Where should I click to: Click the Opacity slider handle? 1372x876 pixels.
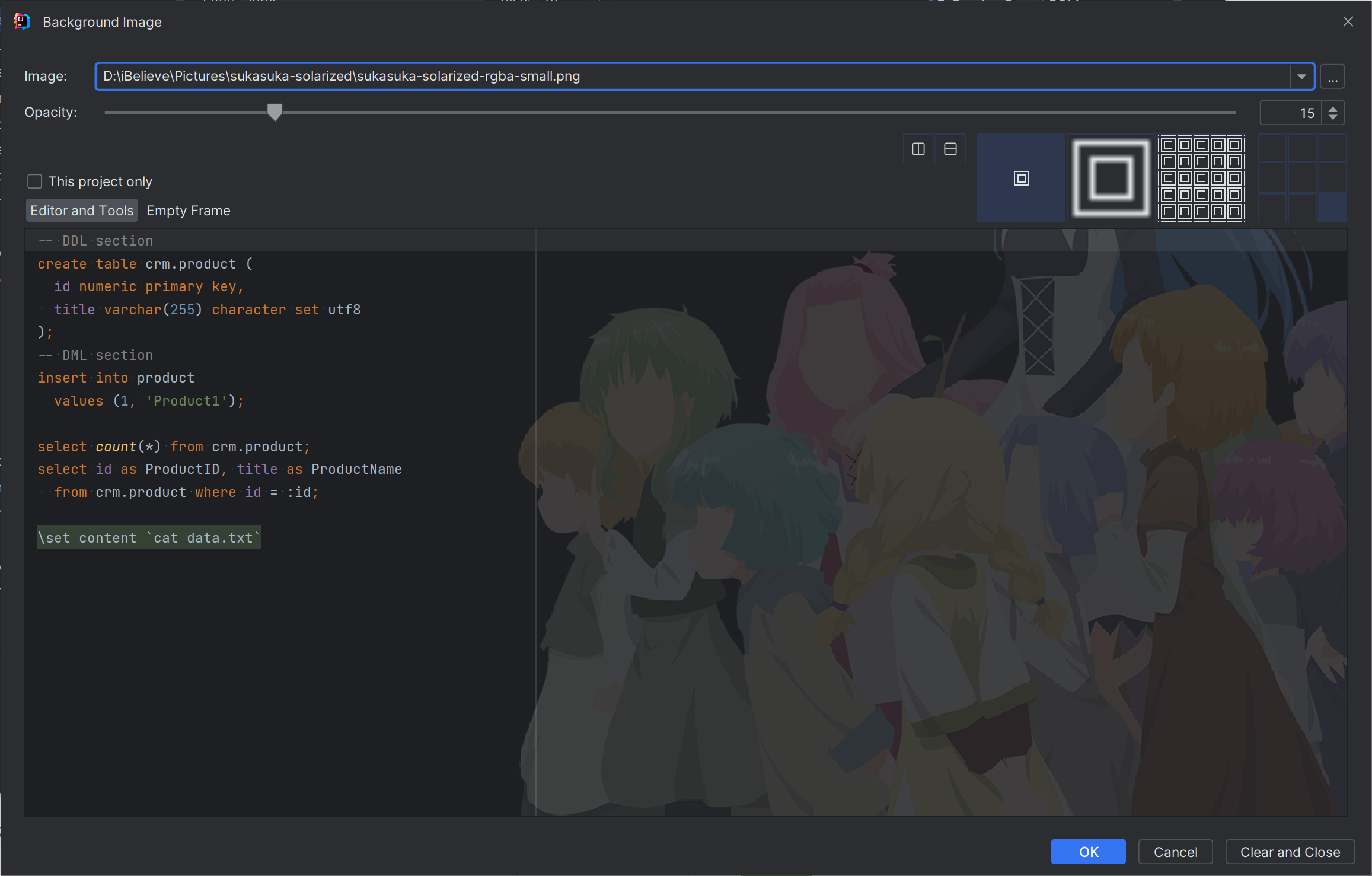[275, 112]
